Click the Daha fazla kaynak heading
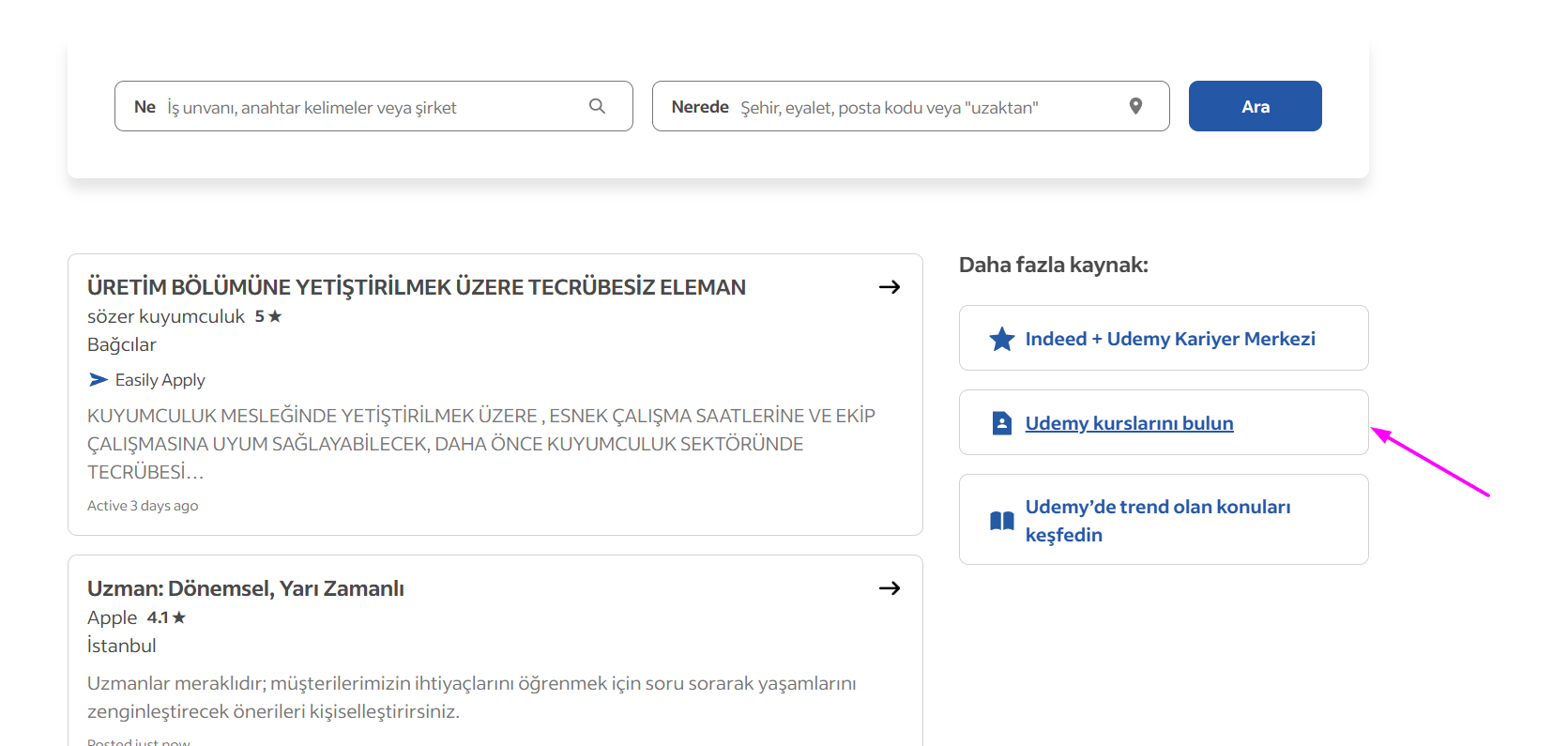 [x=1054, y=265]
